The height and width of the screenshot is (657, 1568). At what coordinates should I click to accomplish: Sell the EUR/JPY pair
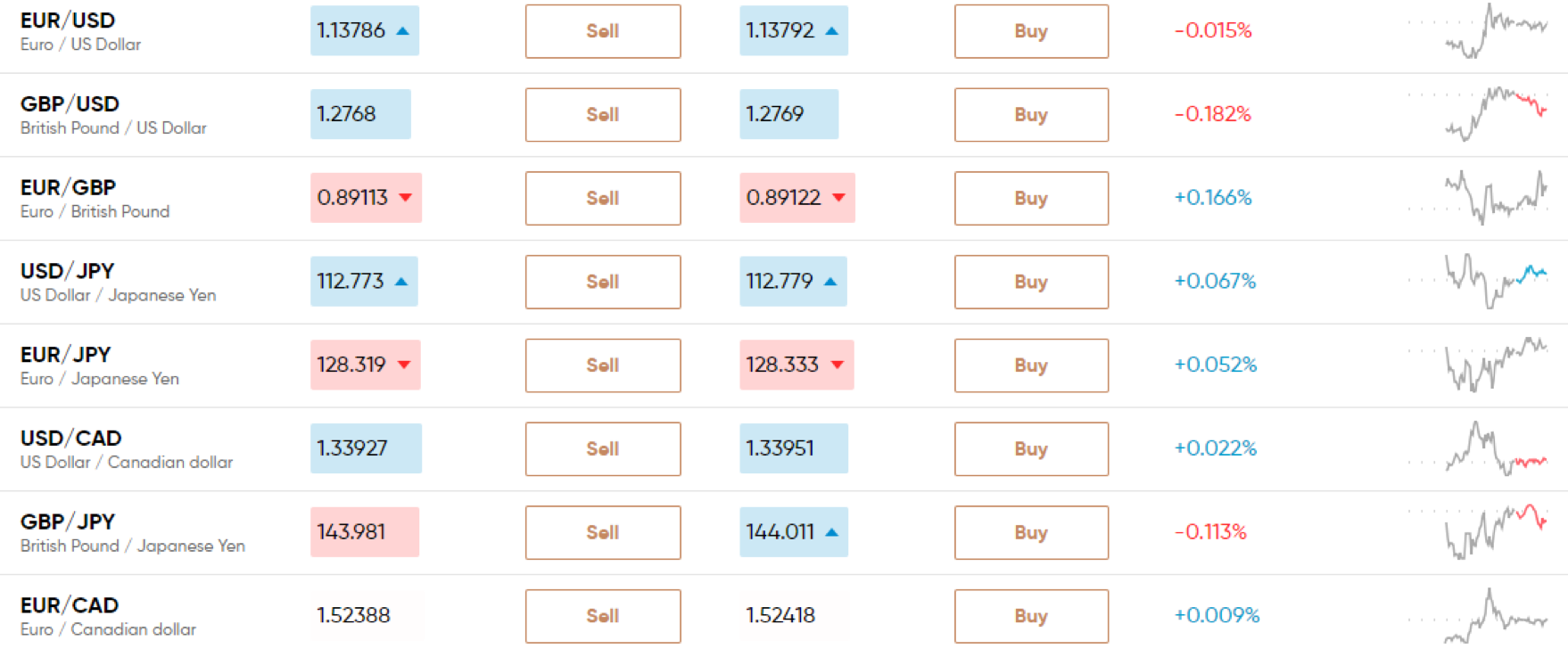(x=603, y=365)
